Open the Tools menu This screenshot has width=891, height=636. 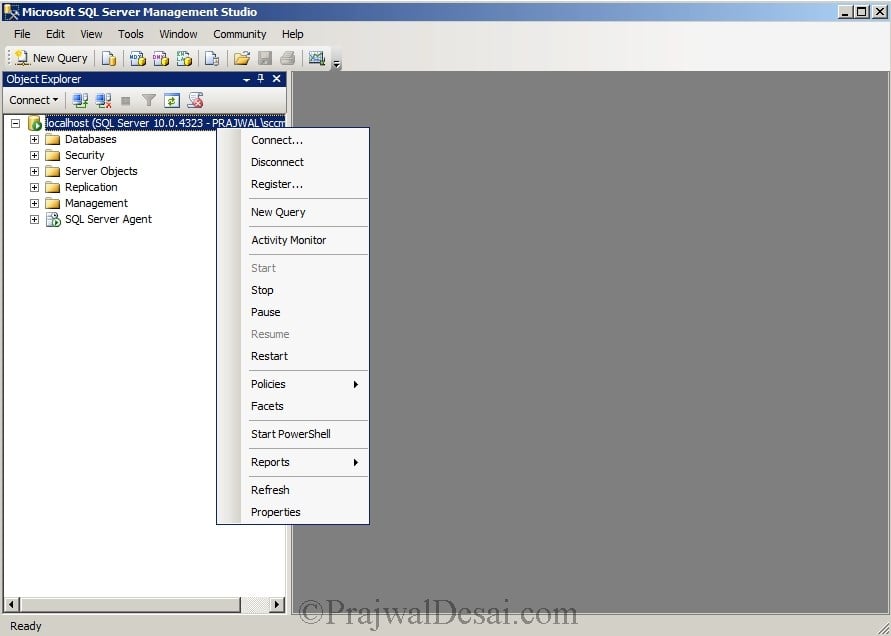coord(131,34)
